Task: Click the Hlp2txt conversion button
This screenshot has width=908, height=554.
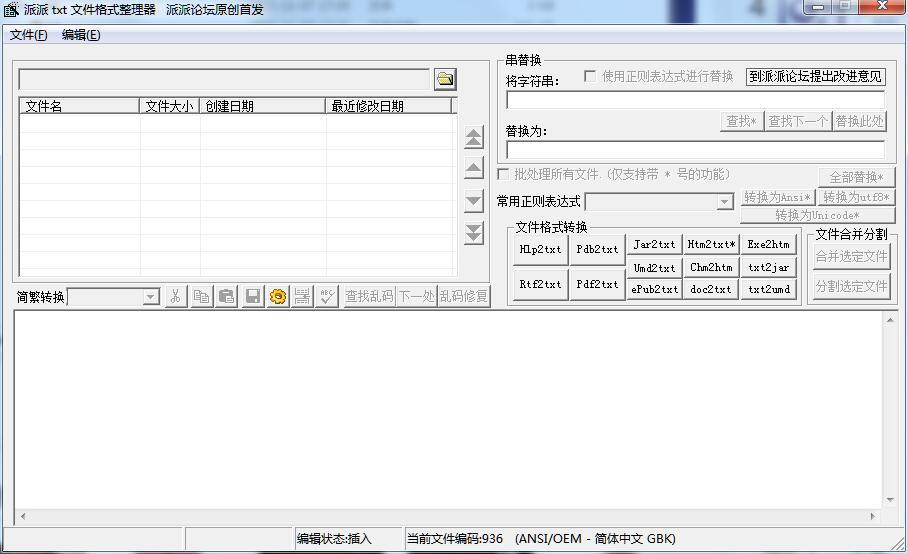Action: tap(540, 250)
